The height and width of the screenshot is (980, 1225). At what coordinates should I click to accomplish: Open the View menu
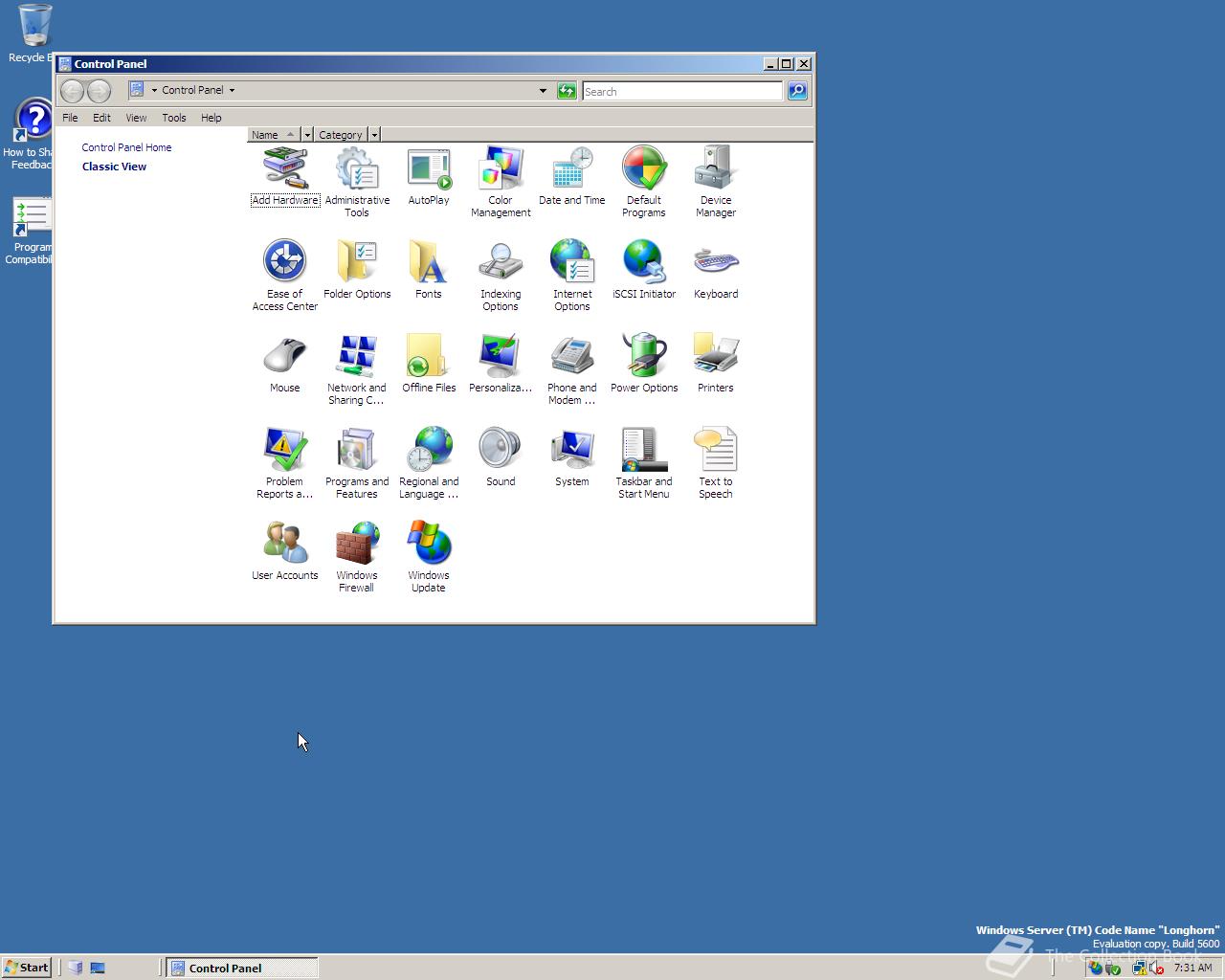[136, 118]
